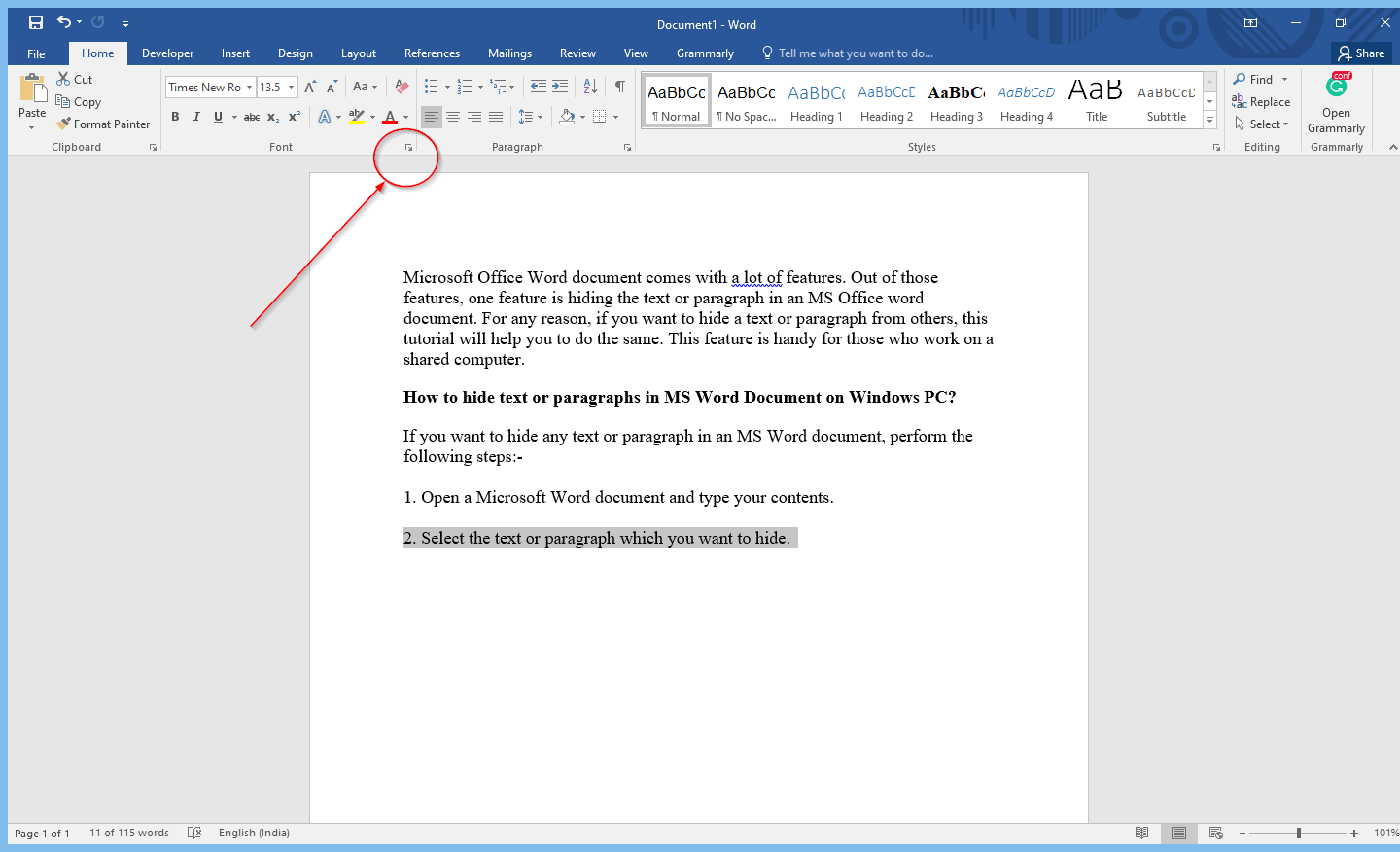Click proofing errors icon in status bar
Image resolution: width=1400 pixels, height=852 pixels.
coord(194,834)
